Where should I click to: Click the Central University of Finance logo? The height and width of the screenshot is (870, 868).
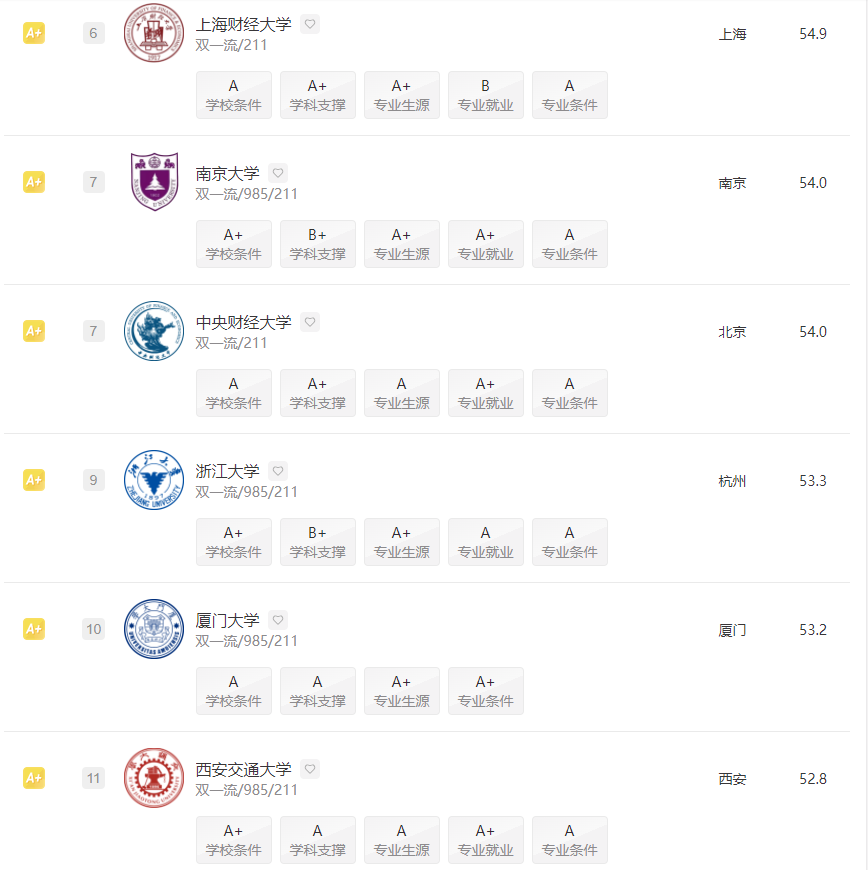tap(154, 331)
